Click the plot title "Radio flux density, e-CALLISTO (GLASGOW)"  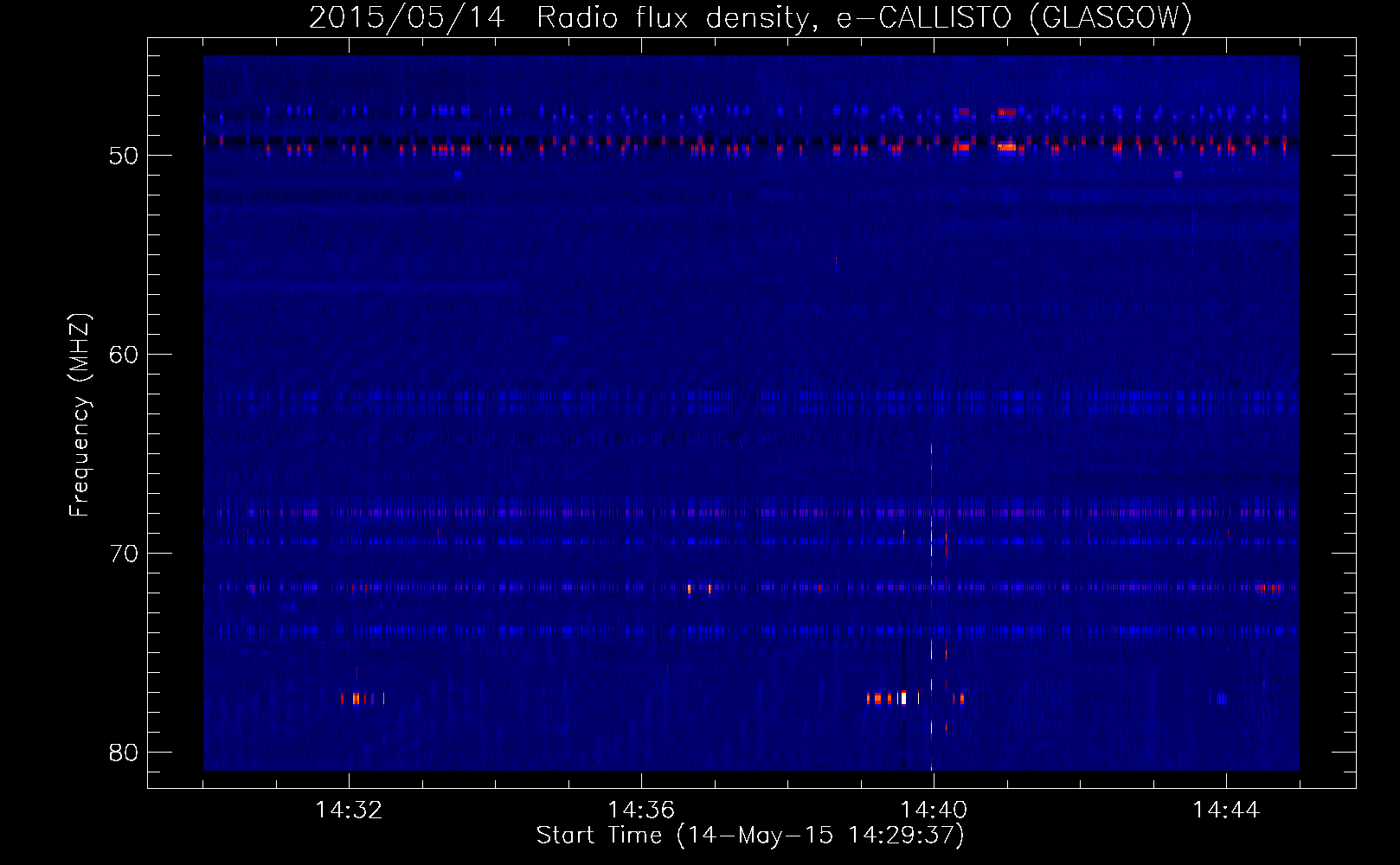[864, 17]
